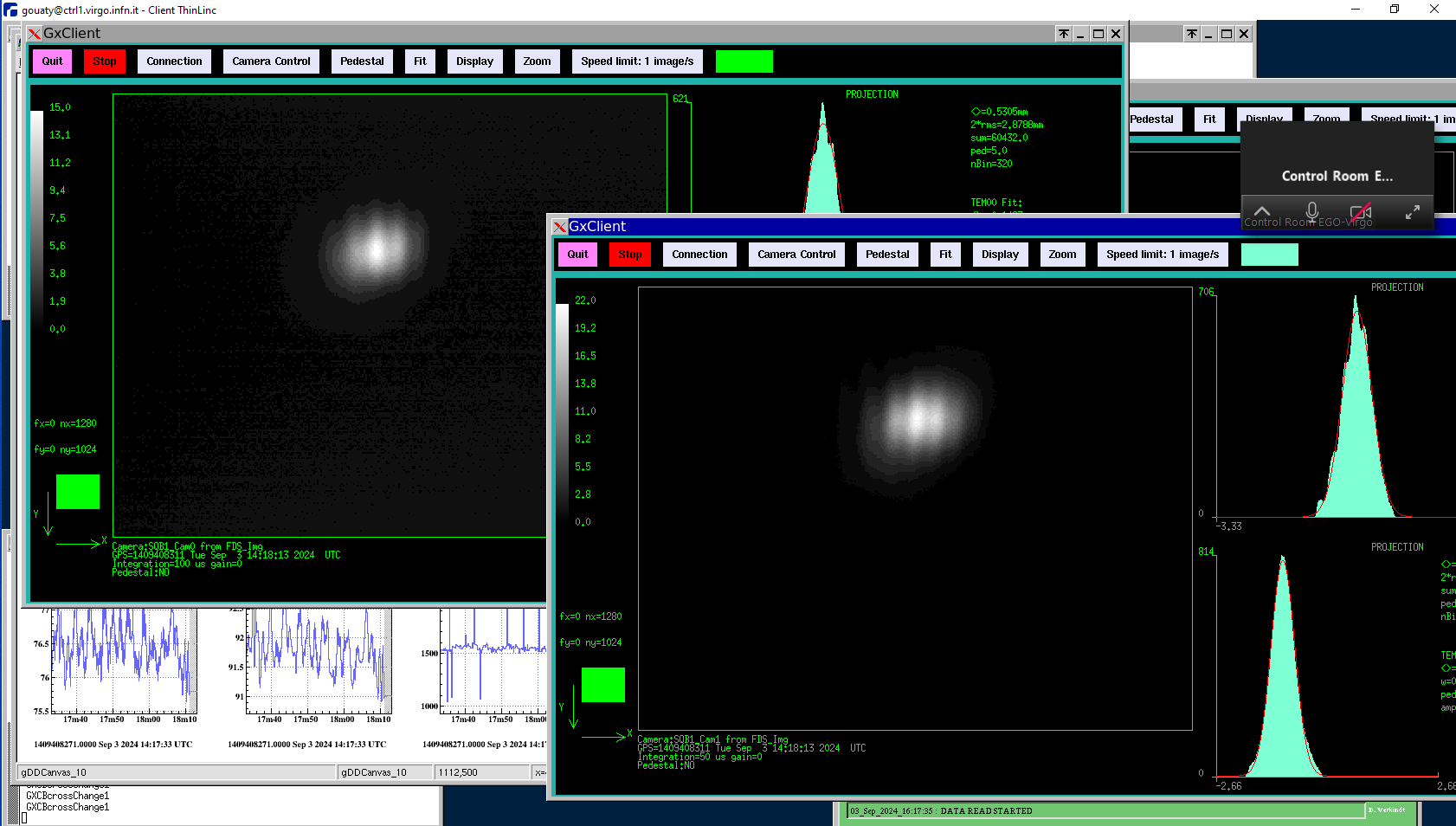Close the back GxClient window
Screen dimensions: 1456x826
pyautogui.click(x=1116, y=34)
